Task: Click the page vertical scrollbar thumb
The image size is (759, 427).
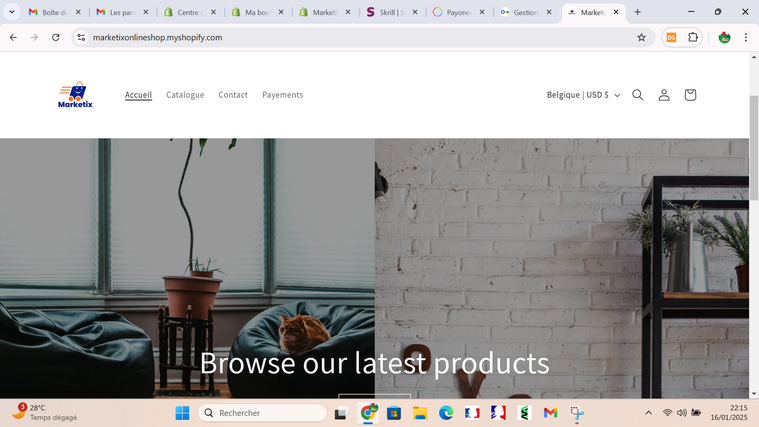Action: pyautogui.click(x=754, y=148)
